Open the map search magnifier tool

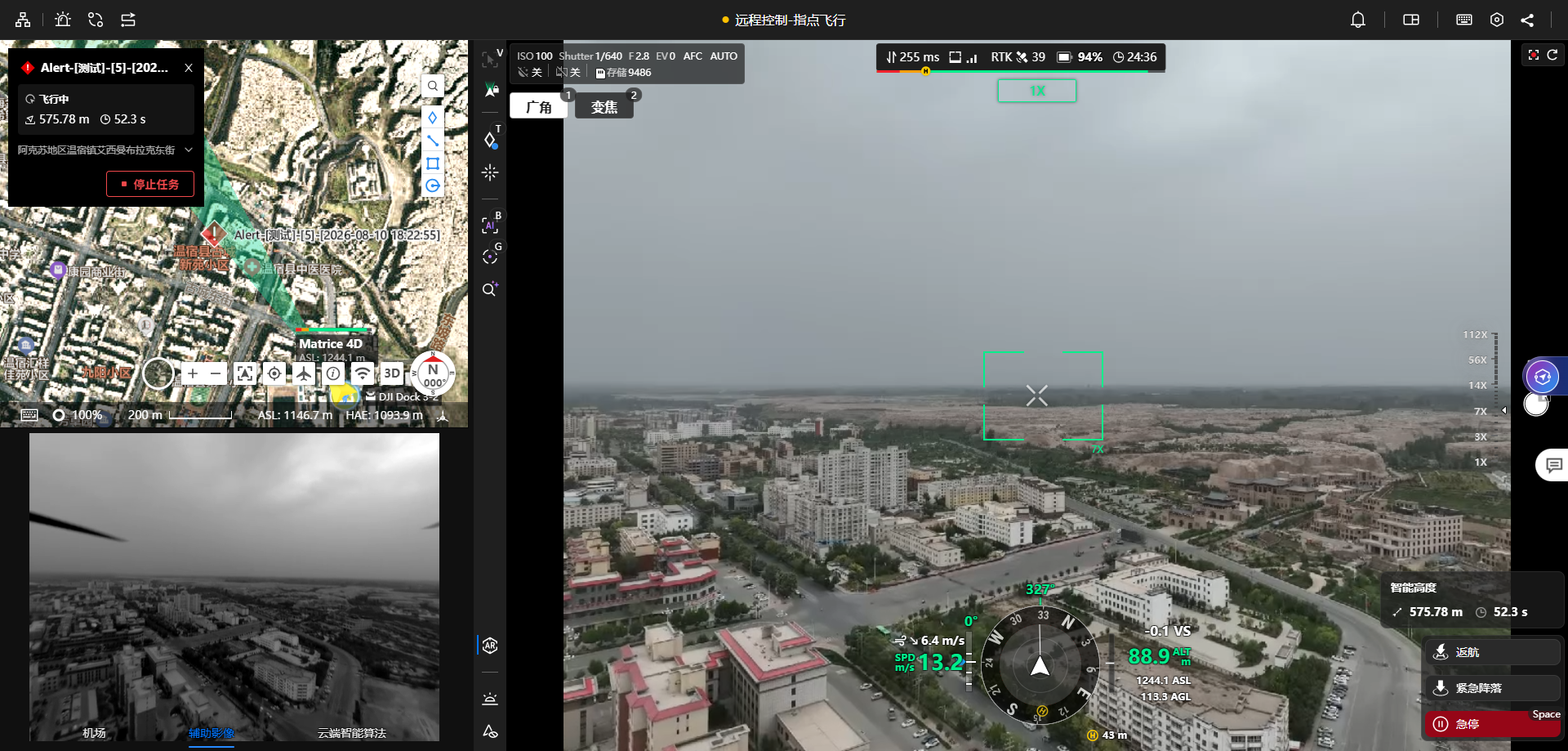click(x=433, y=85)
